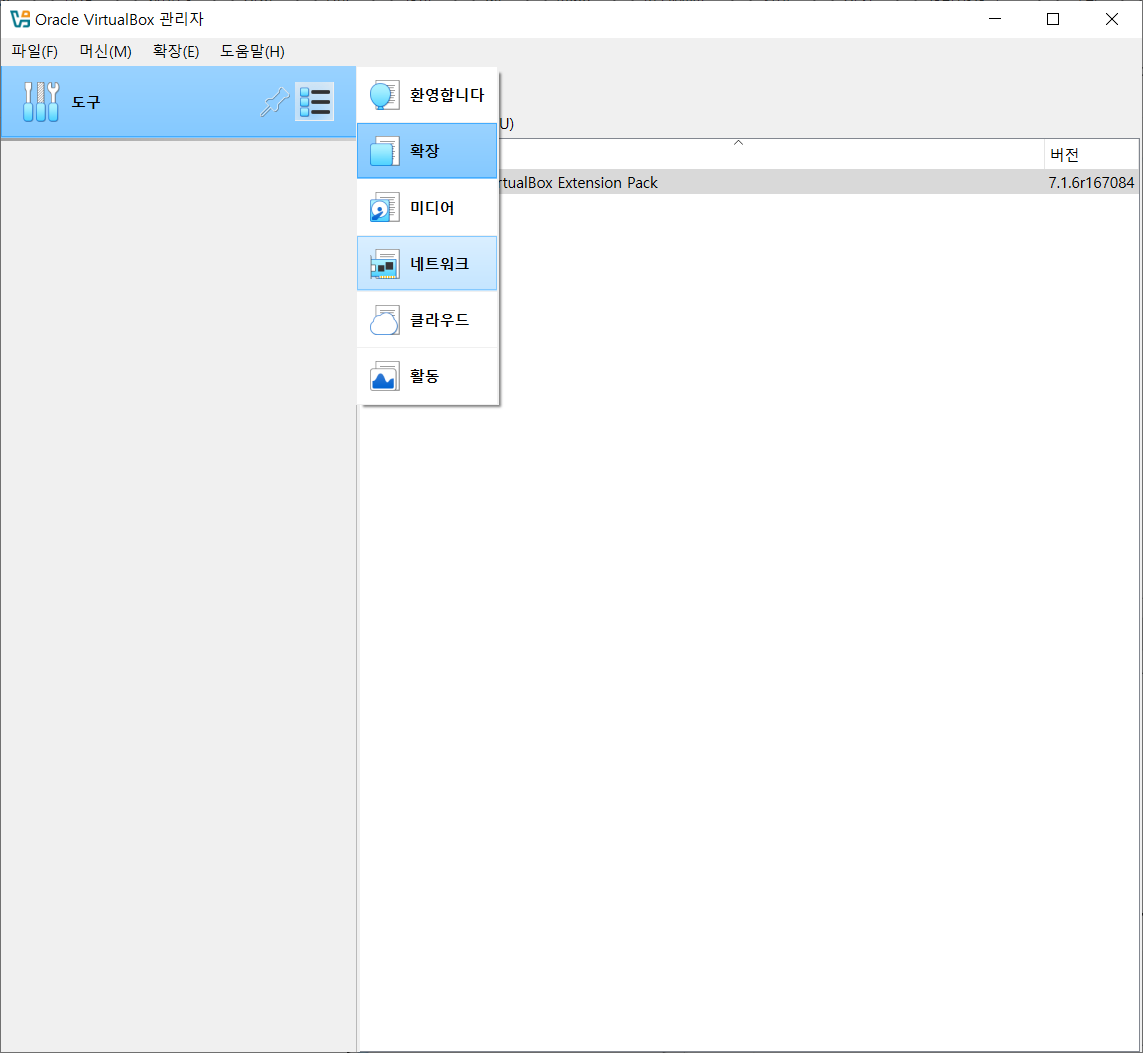Click the version value 7.1.6r167084
Screen dimensions: 1143x1053
tap(1091, 182)
